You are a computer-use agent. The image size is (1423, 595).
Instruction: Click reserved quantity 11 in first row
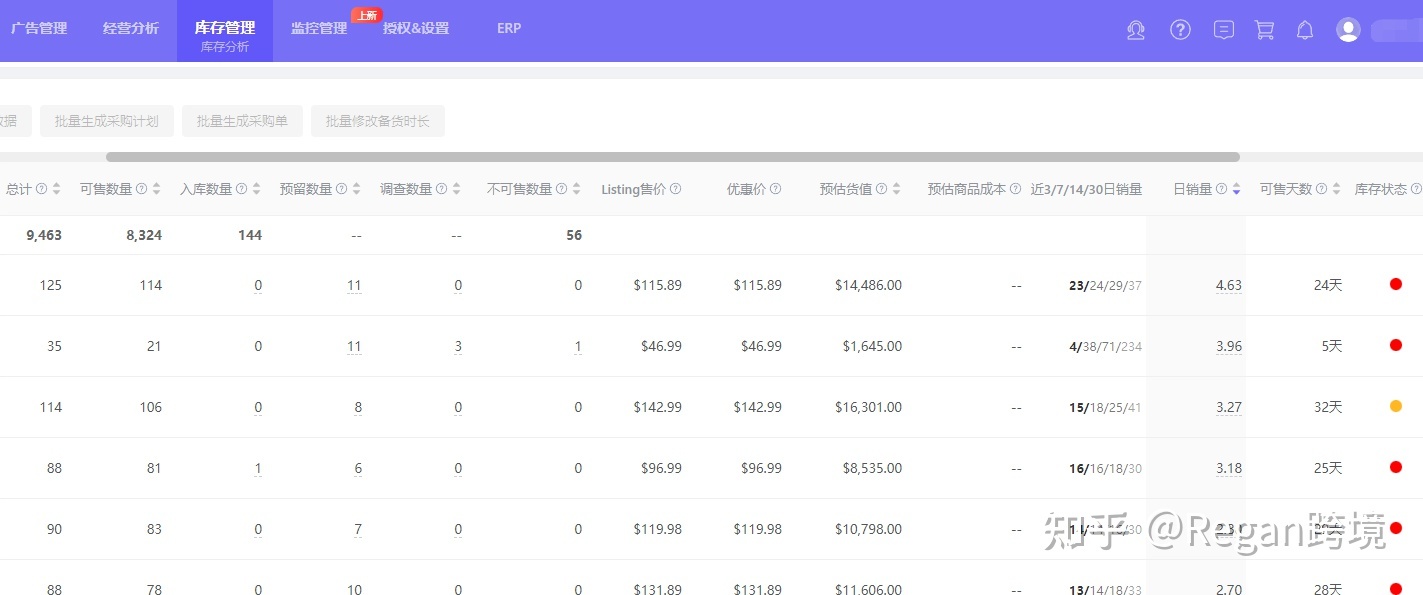(x=354, y=286)
